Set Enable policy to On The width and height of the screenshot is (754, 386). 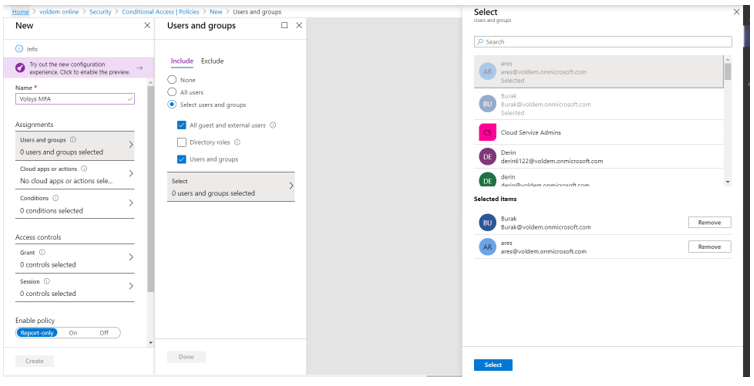(x=73, y=333)
